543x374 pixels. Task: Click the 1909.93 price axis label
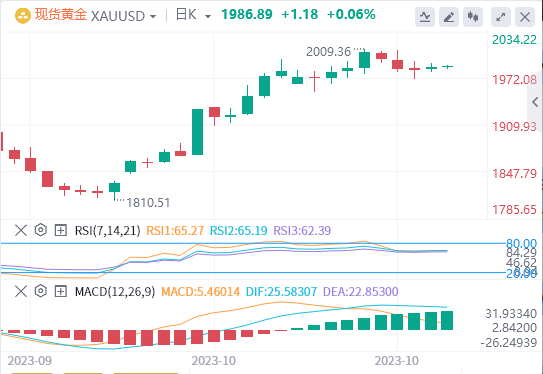coord(514,127)
